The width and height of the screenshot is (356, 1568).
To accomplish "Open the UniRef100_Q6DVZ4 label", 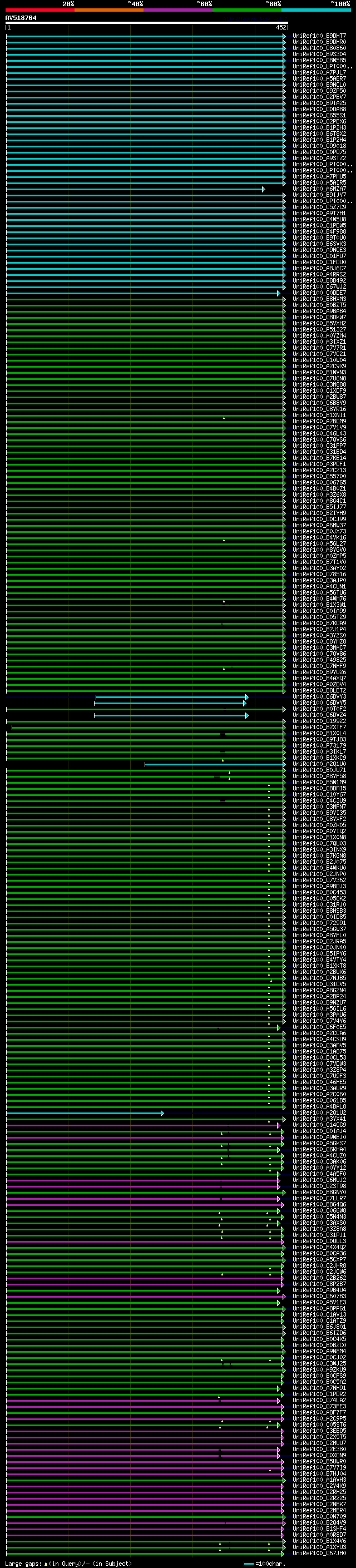I will point(319,715).
